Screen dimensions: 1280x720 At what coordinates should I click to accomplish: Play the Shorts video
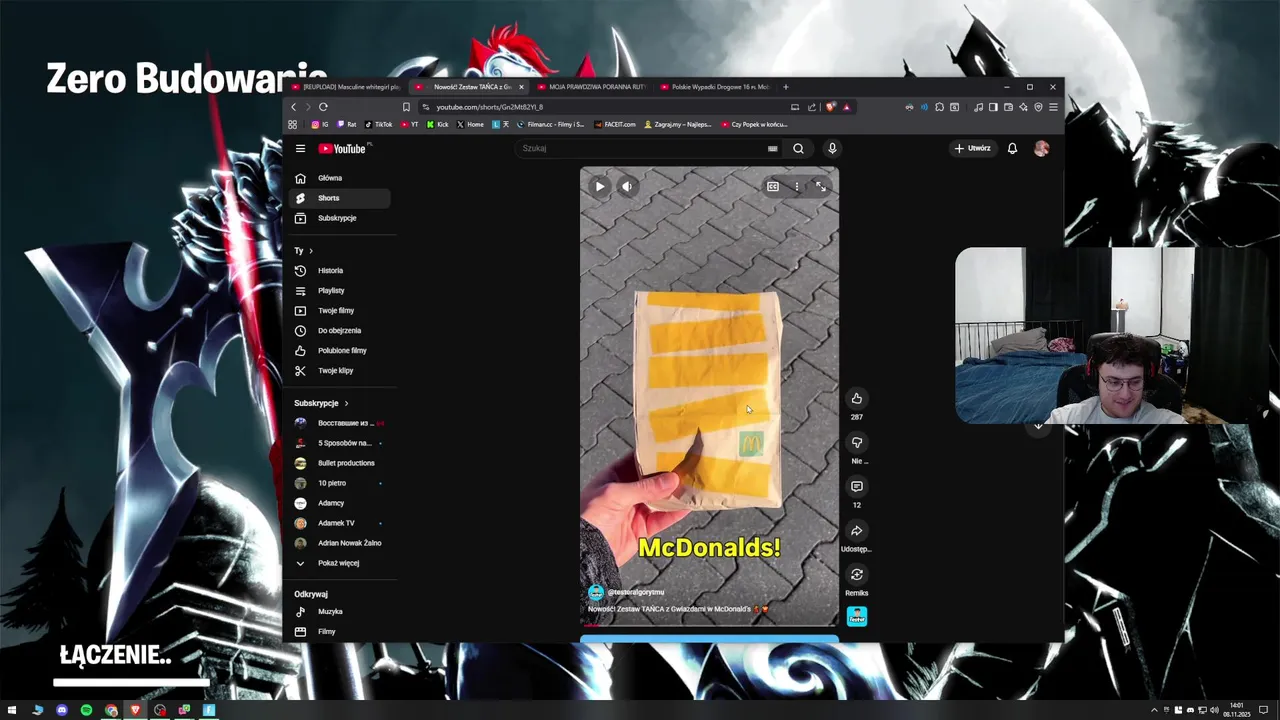[x=599, y=186]
